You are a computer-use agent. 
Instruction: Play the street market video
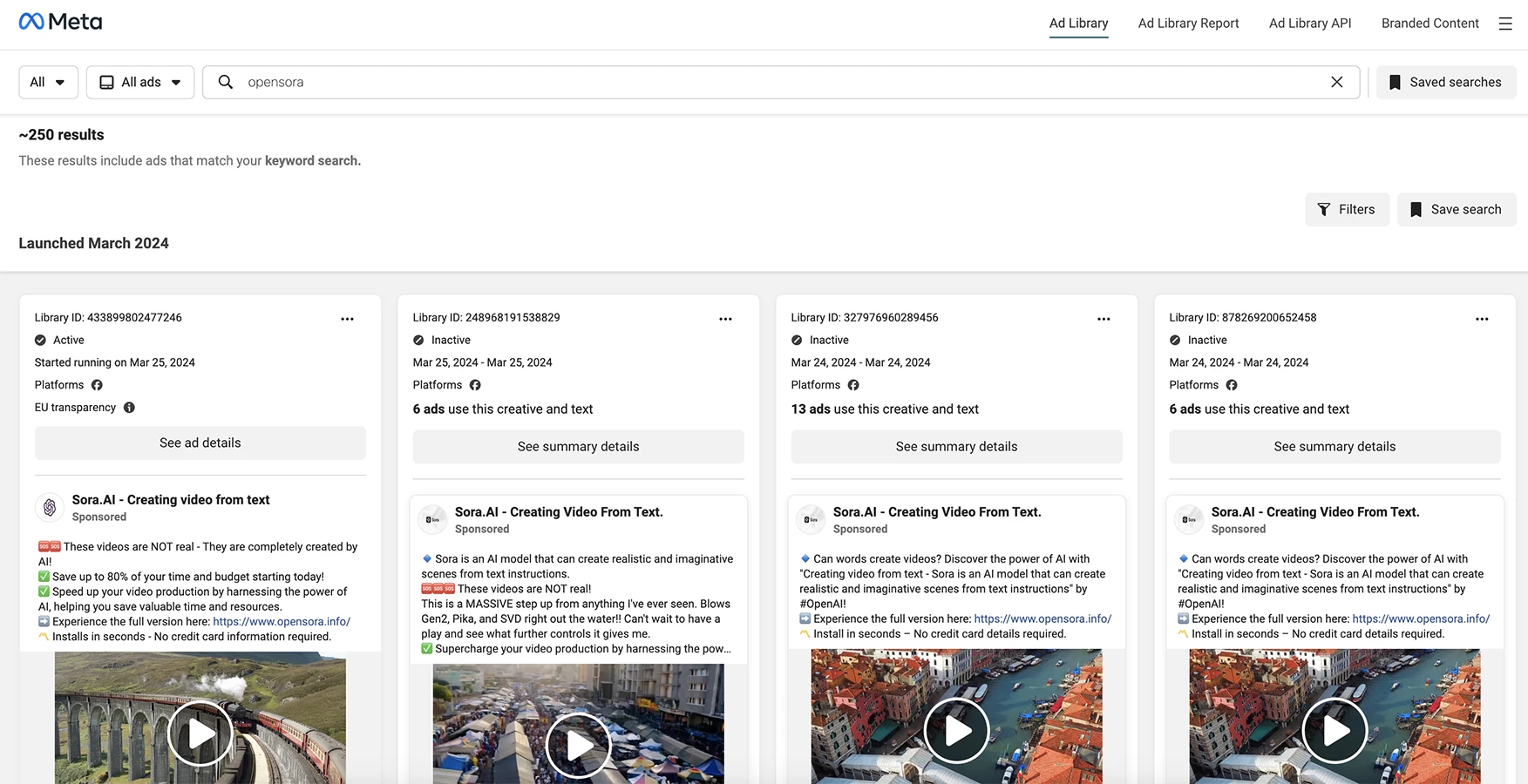coord(579,746)
